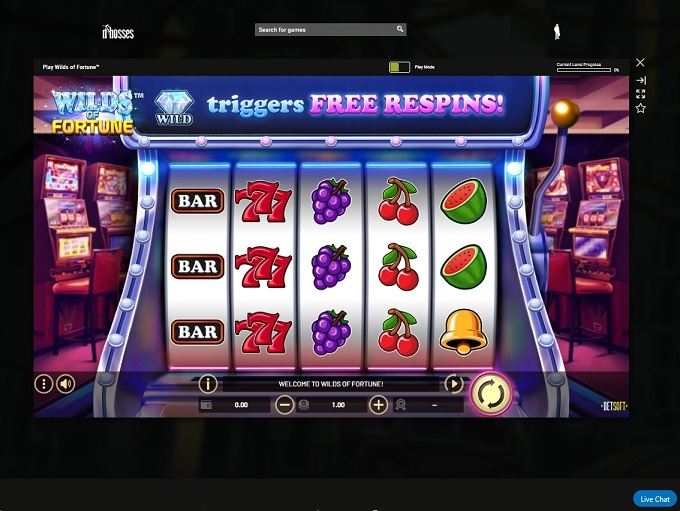680x511 pixels.
Task: Click the search magnifier icon
Action: click(400, 29)
